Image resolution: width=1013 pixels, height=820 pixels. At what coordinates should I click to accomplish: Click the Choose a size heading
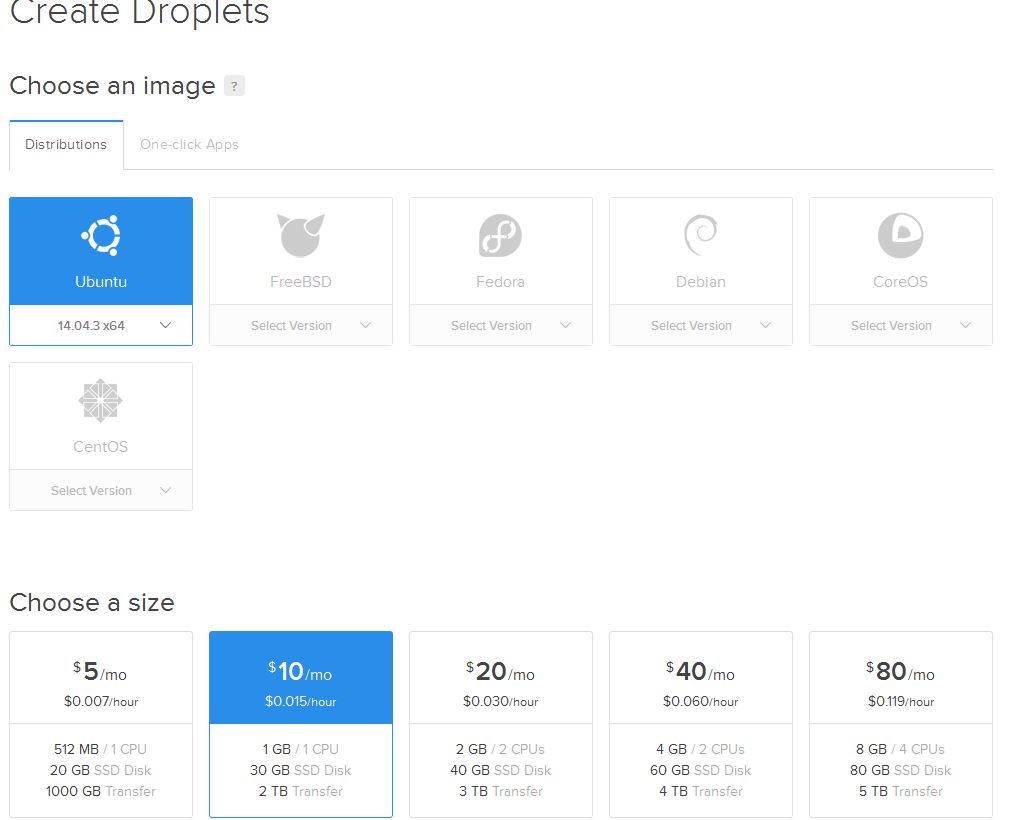pyautogui.click(x=92, y=603)
